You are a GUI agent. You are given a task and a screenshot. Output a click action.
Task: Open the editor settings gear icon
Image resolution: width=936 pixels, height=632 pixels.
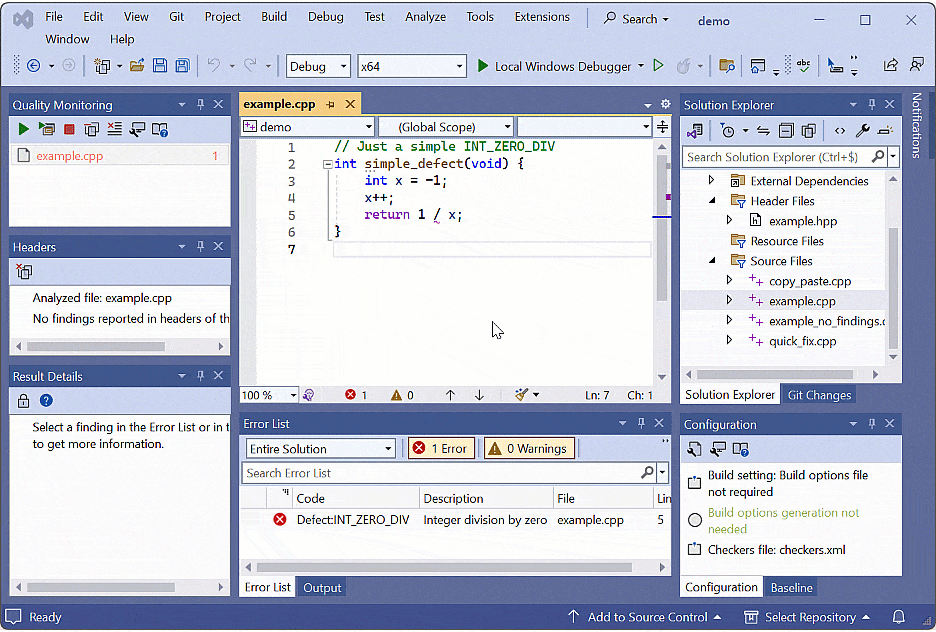(666, 104)
